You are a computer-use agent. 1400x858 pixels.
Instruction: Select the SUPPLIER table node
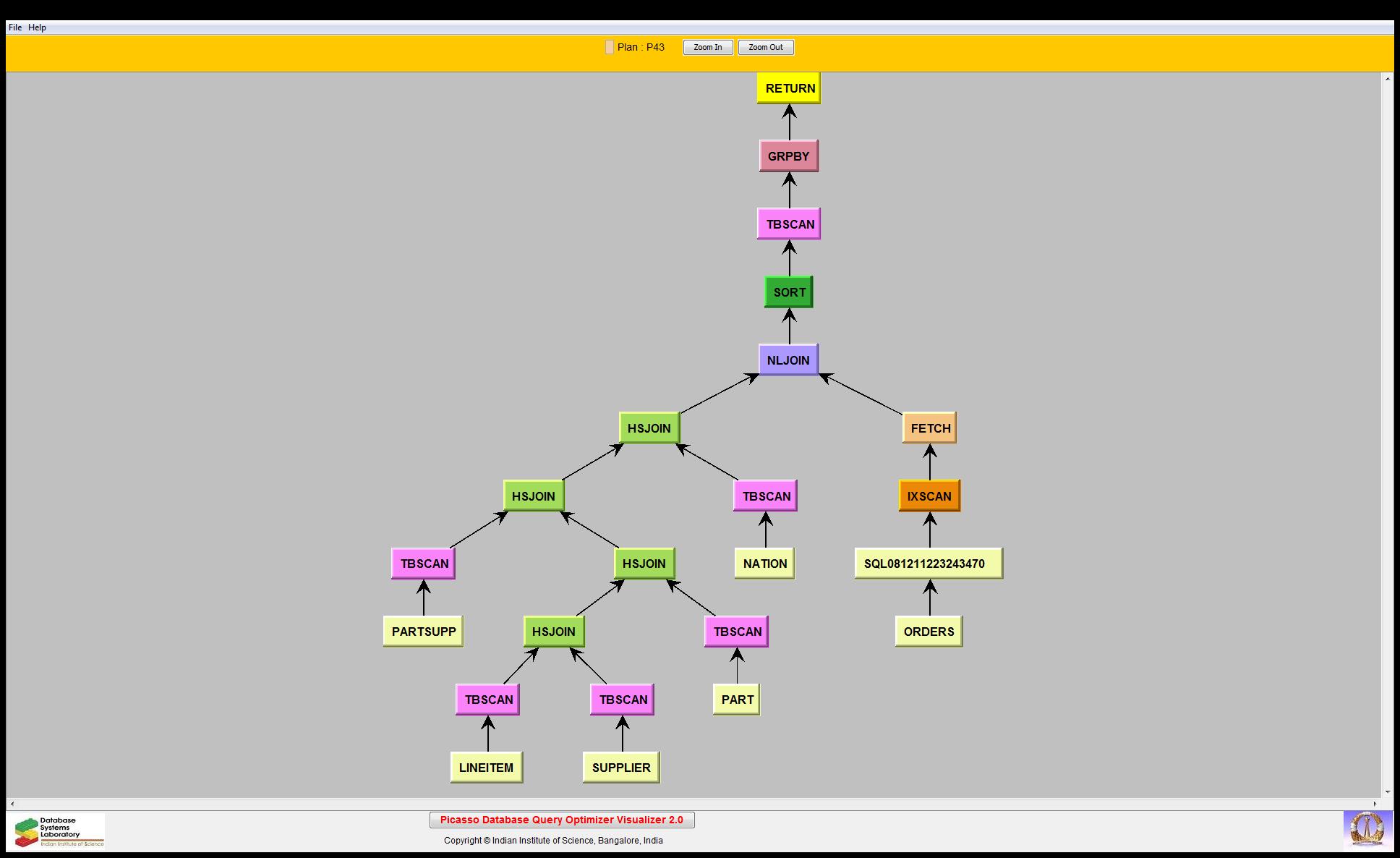(x=620, y=768)
